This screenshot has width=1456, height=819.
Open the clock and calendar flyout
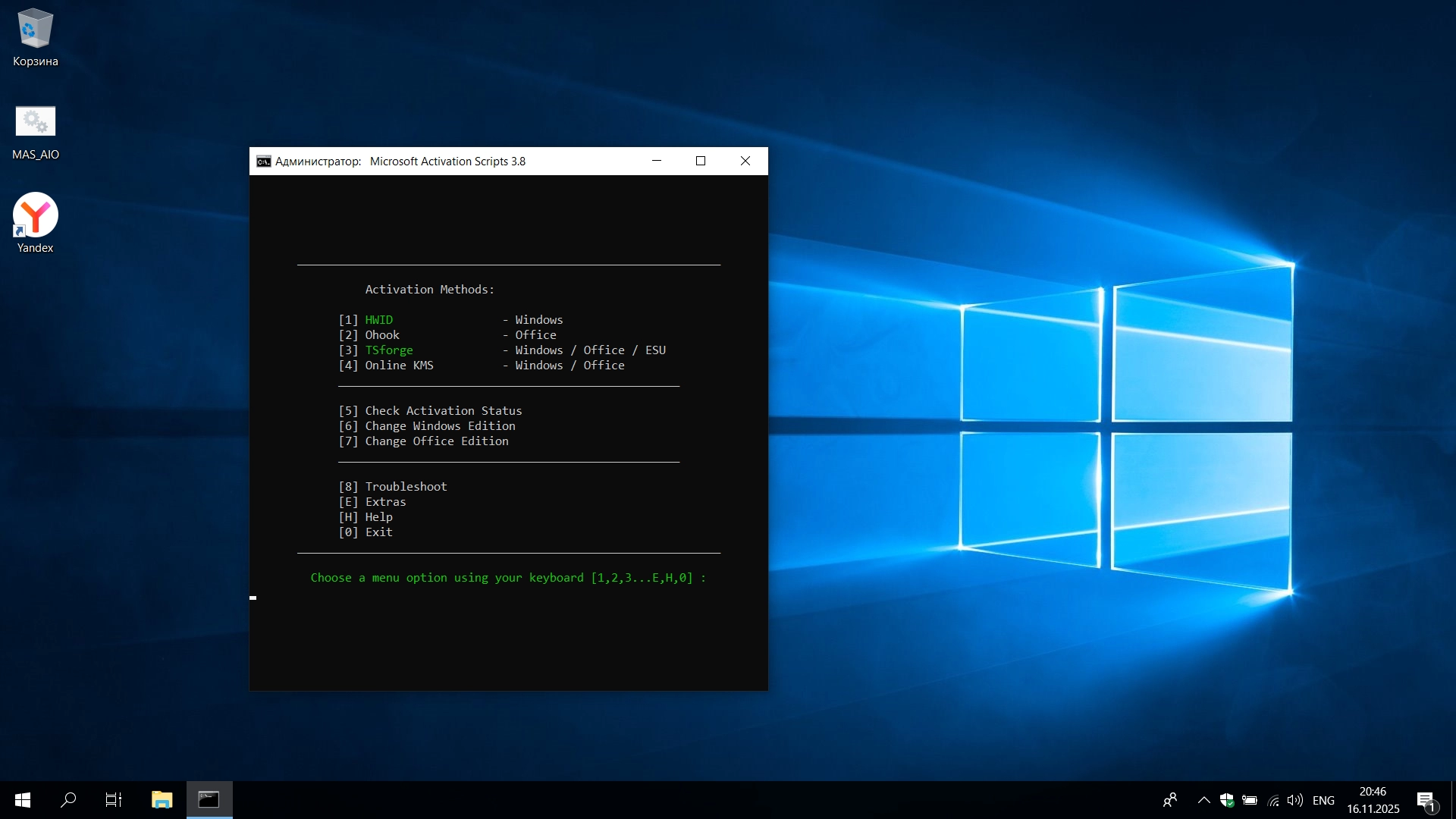1373,799
